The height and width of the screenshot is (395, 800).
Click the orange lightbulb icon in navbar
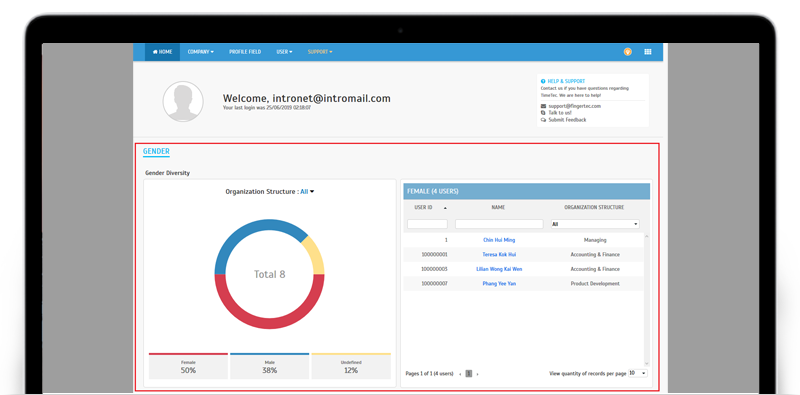tap(628, 52)
